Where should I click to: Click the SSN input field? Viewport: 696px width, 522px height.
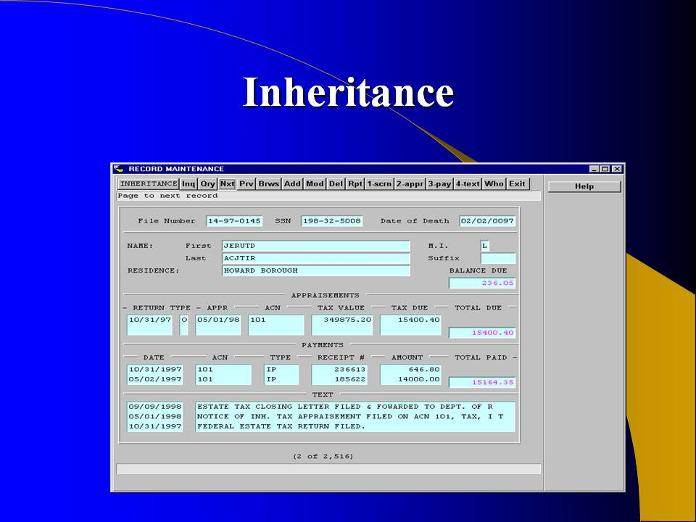332,221
